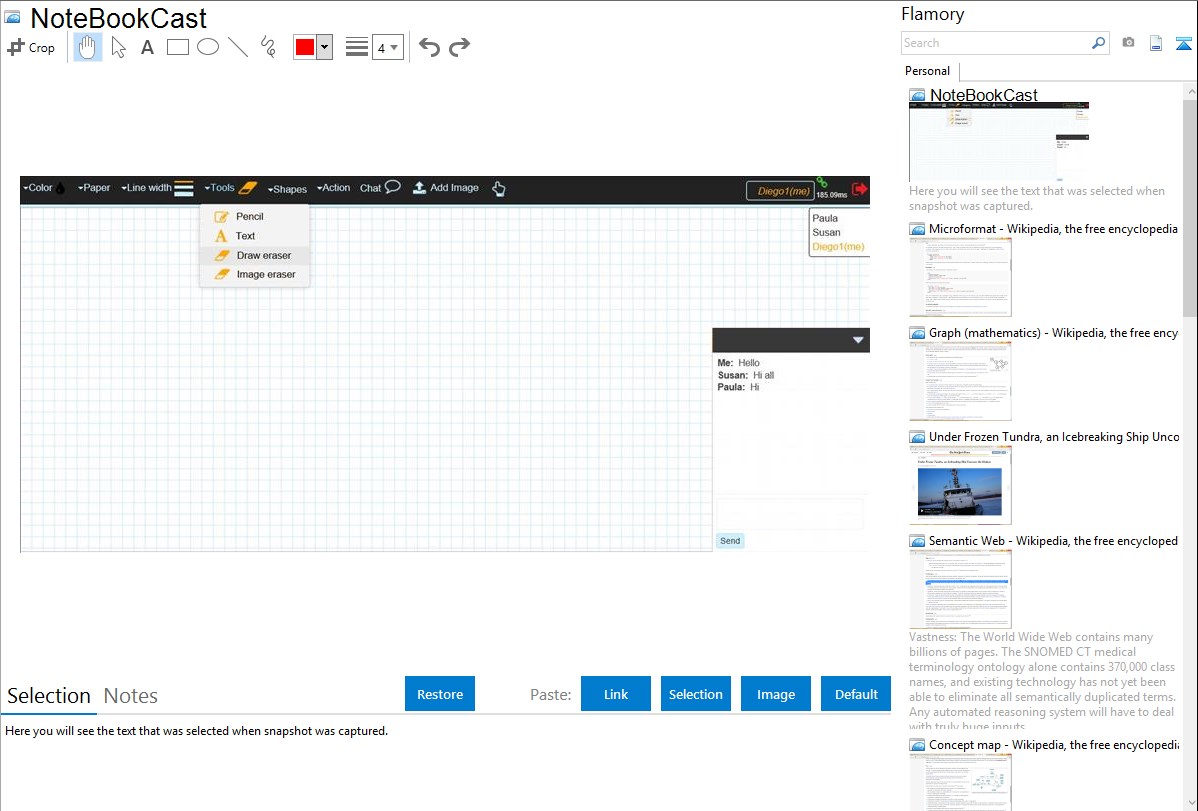Select Text from the Tools menu

(x=254, y=235)
